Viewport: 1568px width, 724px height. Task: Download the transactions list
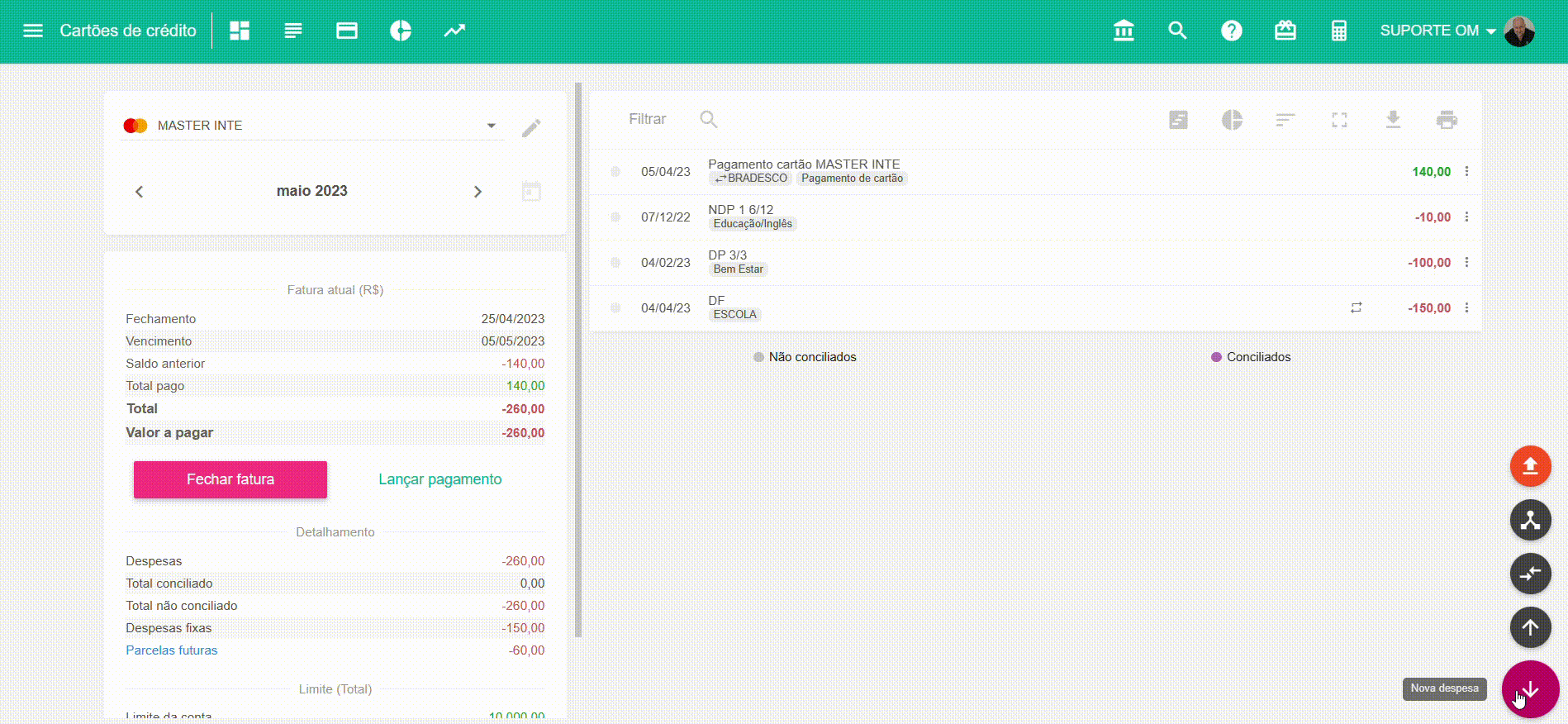[1393, 120]
